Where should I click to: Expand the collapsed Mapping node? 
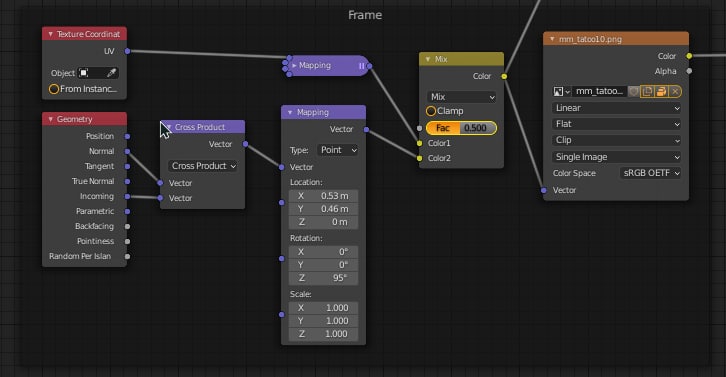pyautogui.click(x=294, y=66)
